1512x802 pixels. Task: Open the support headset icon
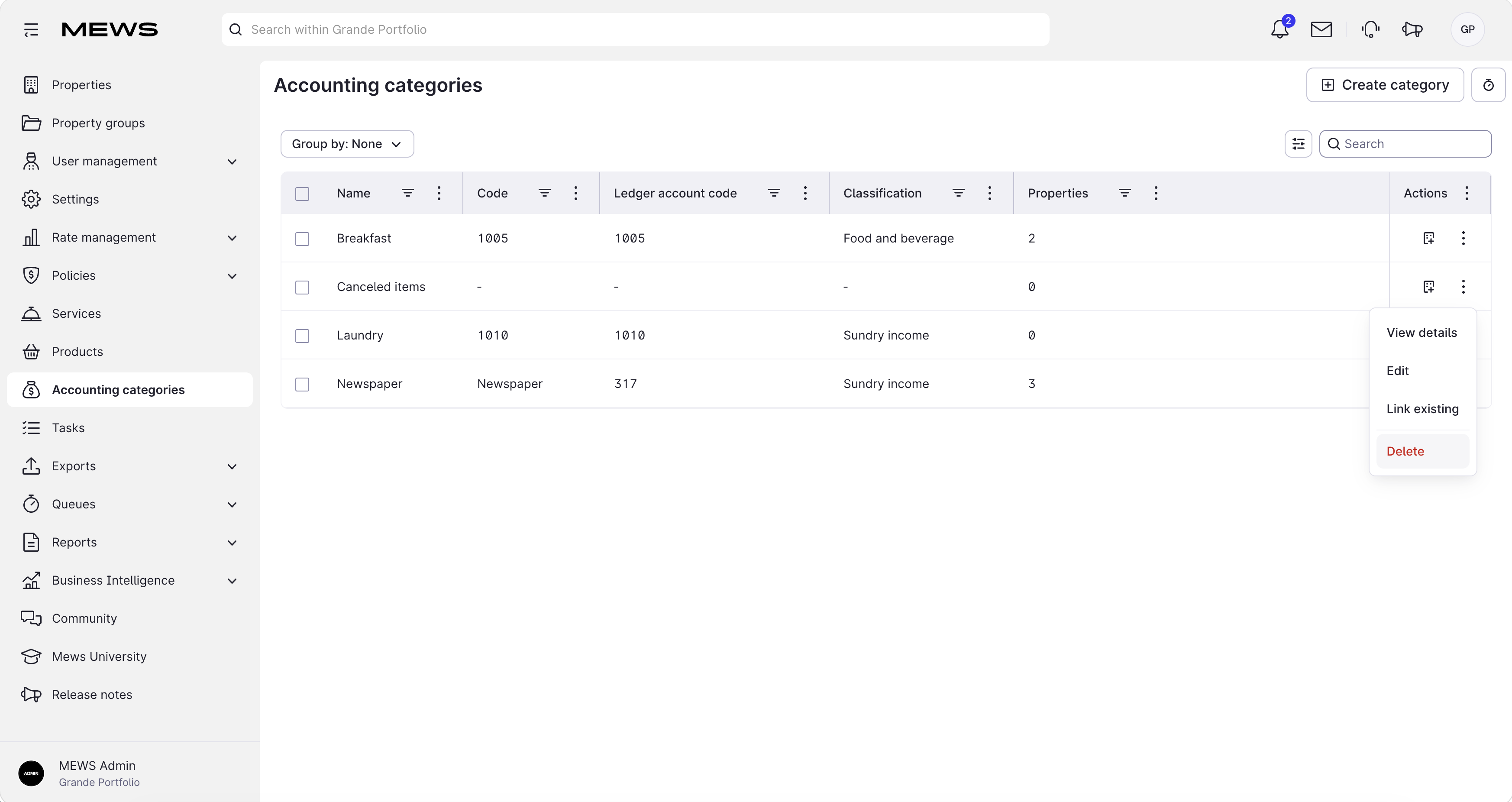coord(1370,29)
